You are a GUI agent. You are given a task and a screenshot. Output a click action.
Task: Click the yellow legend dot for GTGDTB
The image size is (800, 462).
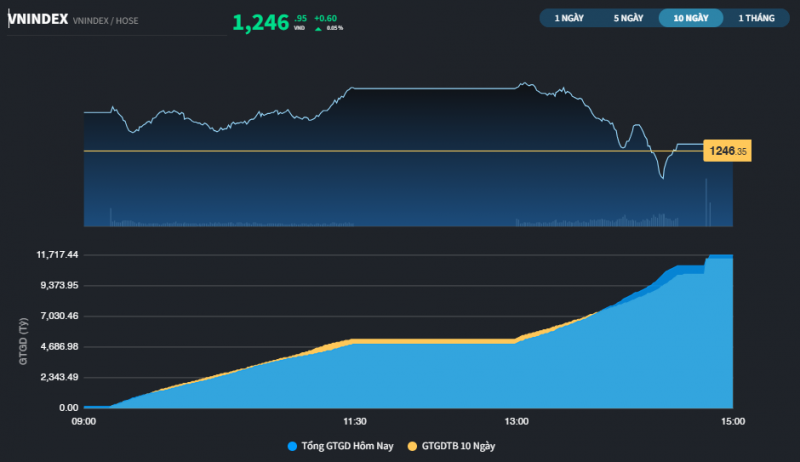point(413,446)
